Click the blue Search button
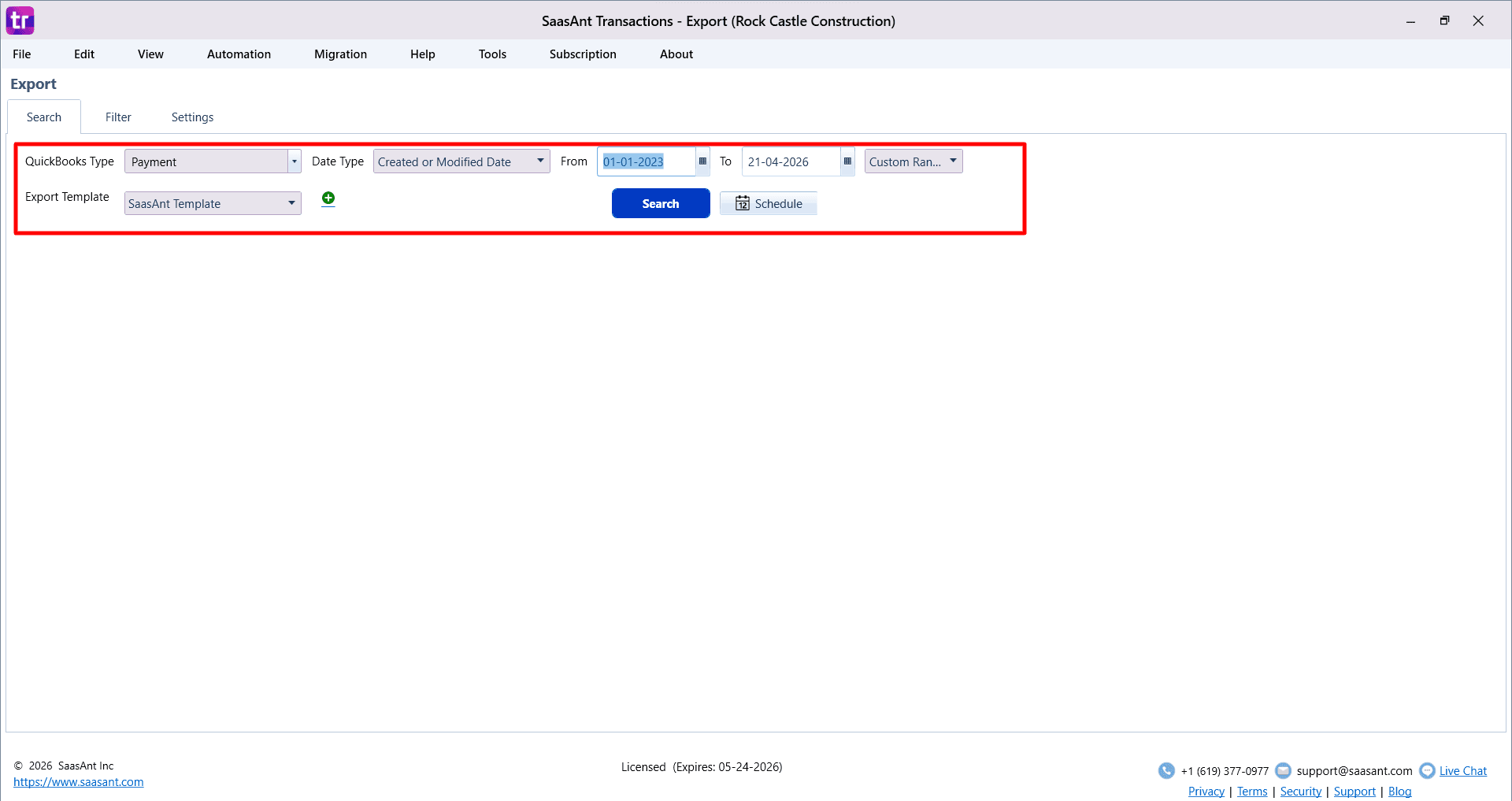 click(661, 203)
